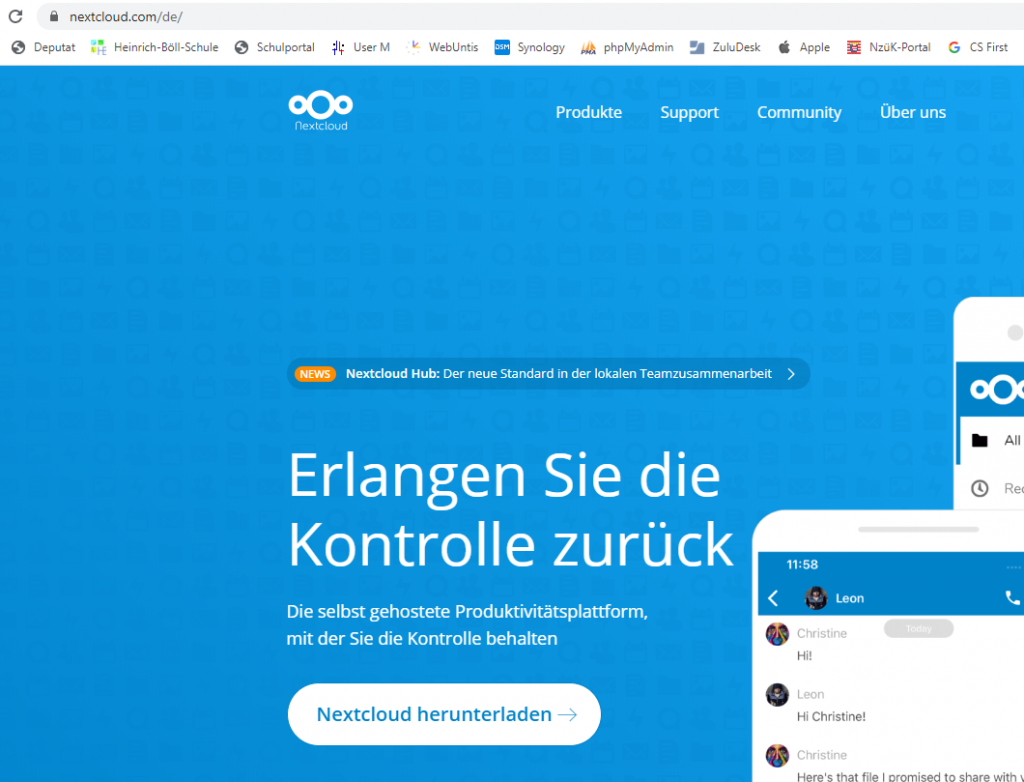The width and height of the screenshot is (1024, 782).
Task: Open the CS First Google icon
Action: pyautogui.click(x=954, y=47)
